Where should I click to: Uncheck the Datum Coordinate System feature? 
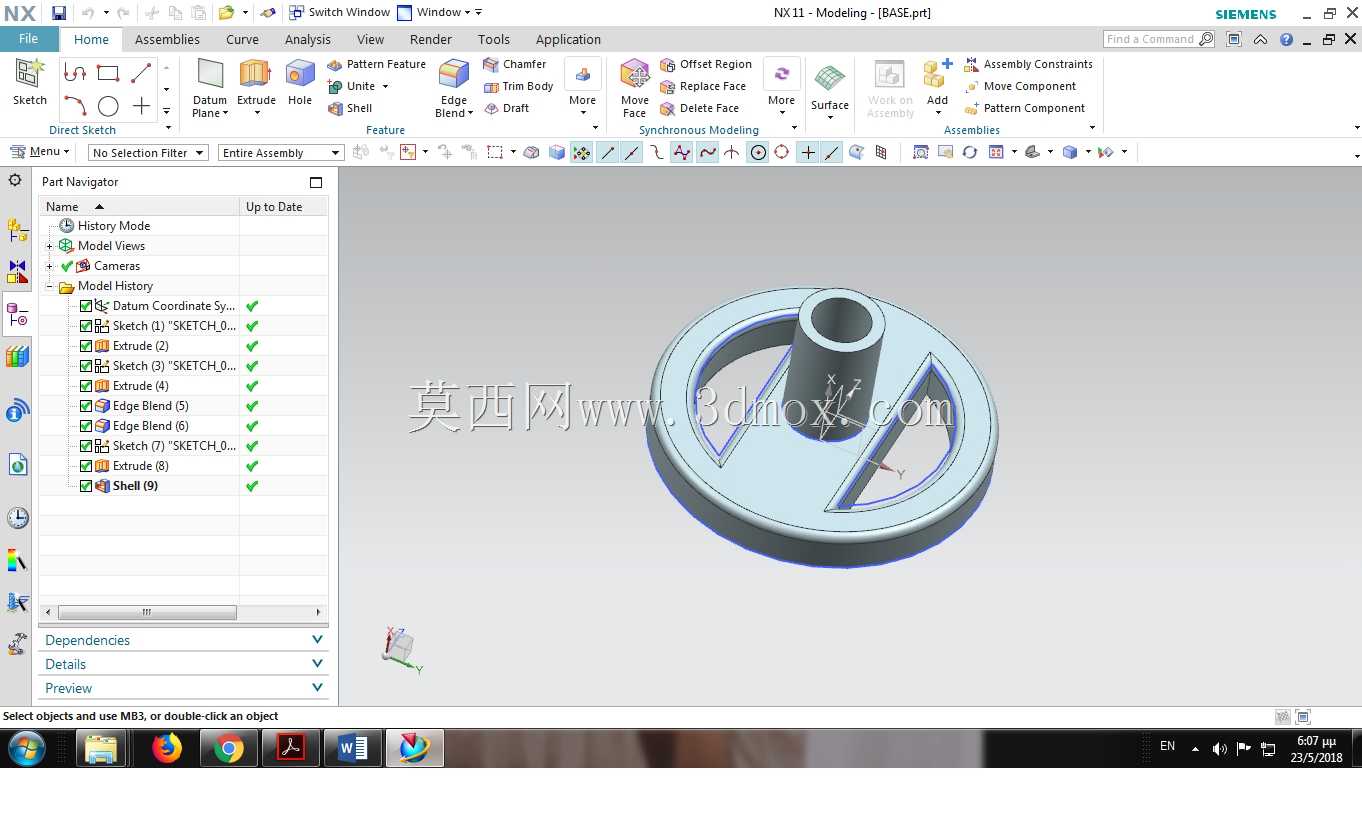pyautogui.click(x=86, y=306)
